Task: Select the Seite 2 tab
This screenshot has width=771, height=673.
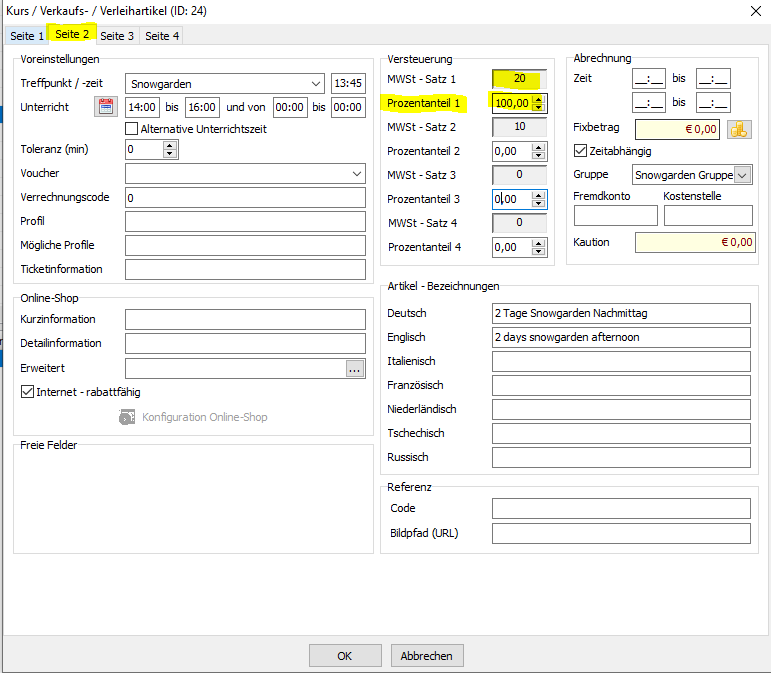Action: (72, 34)
